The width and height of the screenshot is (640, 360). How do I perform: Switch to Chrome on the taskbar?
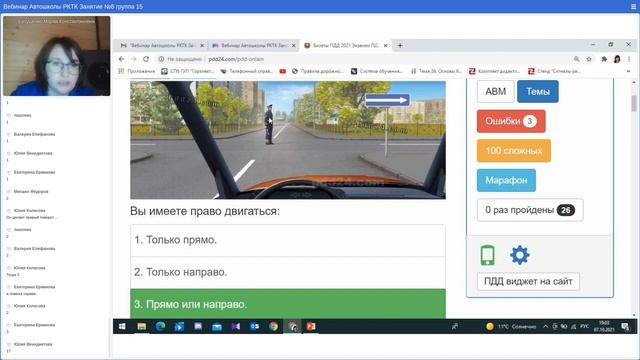[273, 327]
